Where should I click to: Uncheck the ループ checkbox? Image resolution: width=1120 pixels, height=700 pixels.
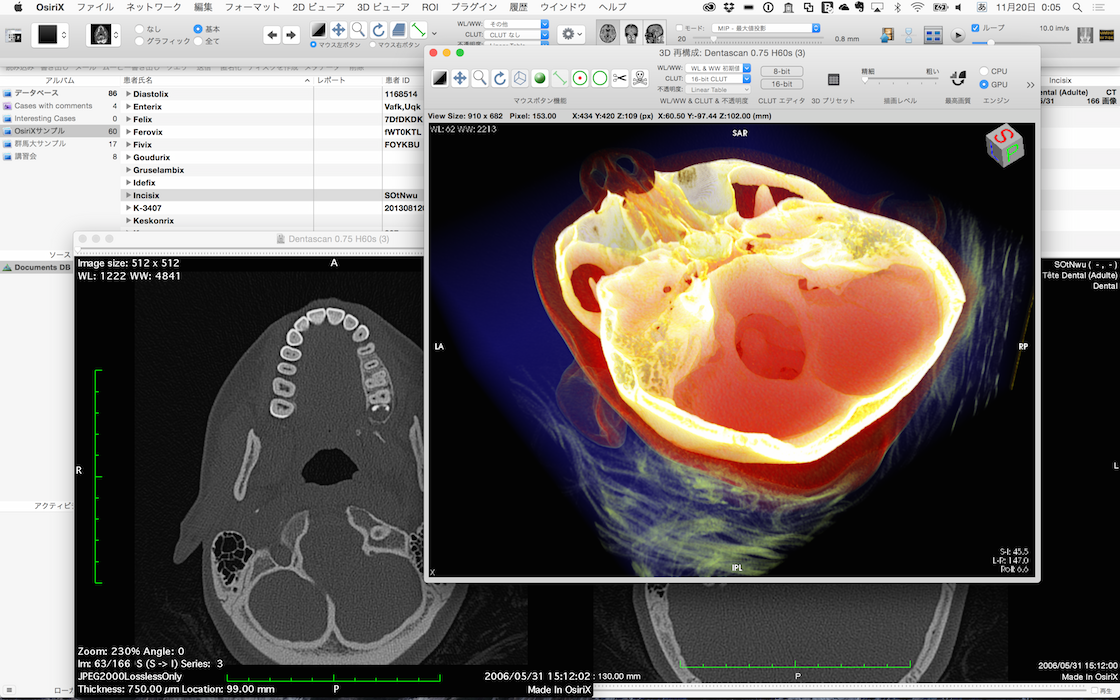tap(976, 28)
